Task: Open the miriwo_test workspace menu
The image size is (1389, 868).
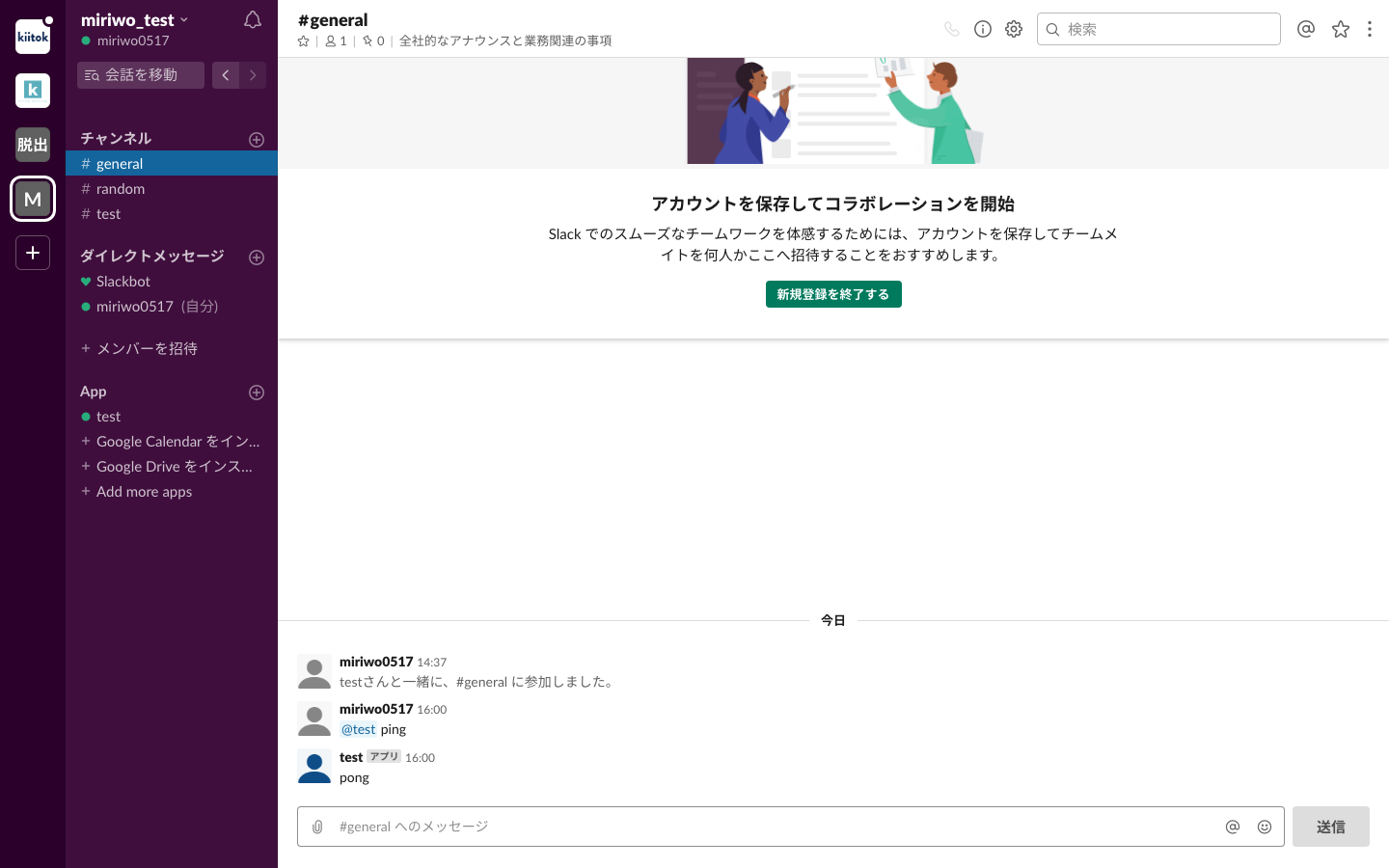Action: pyautogui.click(x=135, y=19)
